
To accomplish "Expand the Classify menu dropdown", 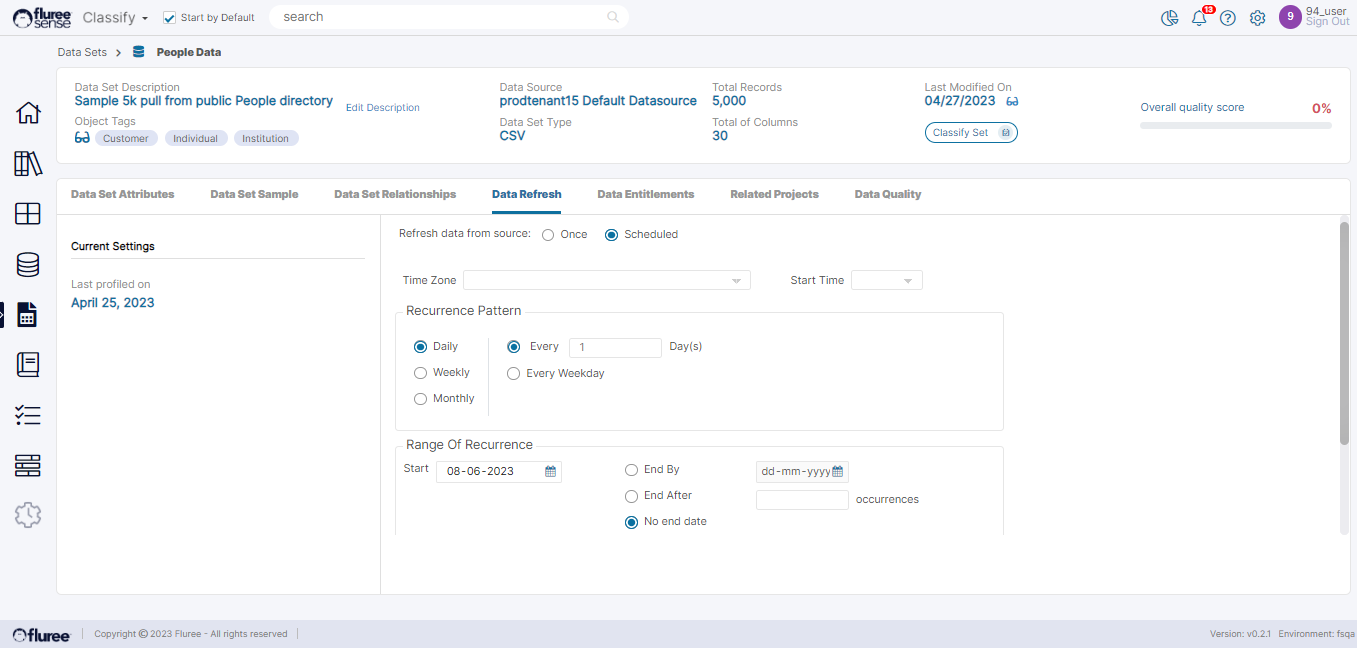I will coord(116,18).
